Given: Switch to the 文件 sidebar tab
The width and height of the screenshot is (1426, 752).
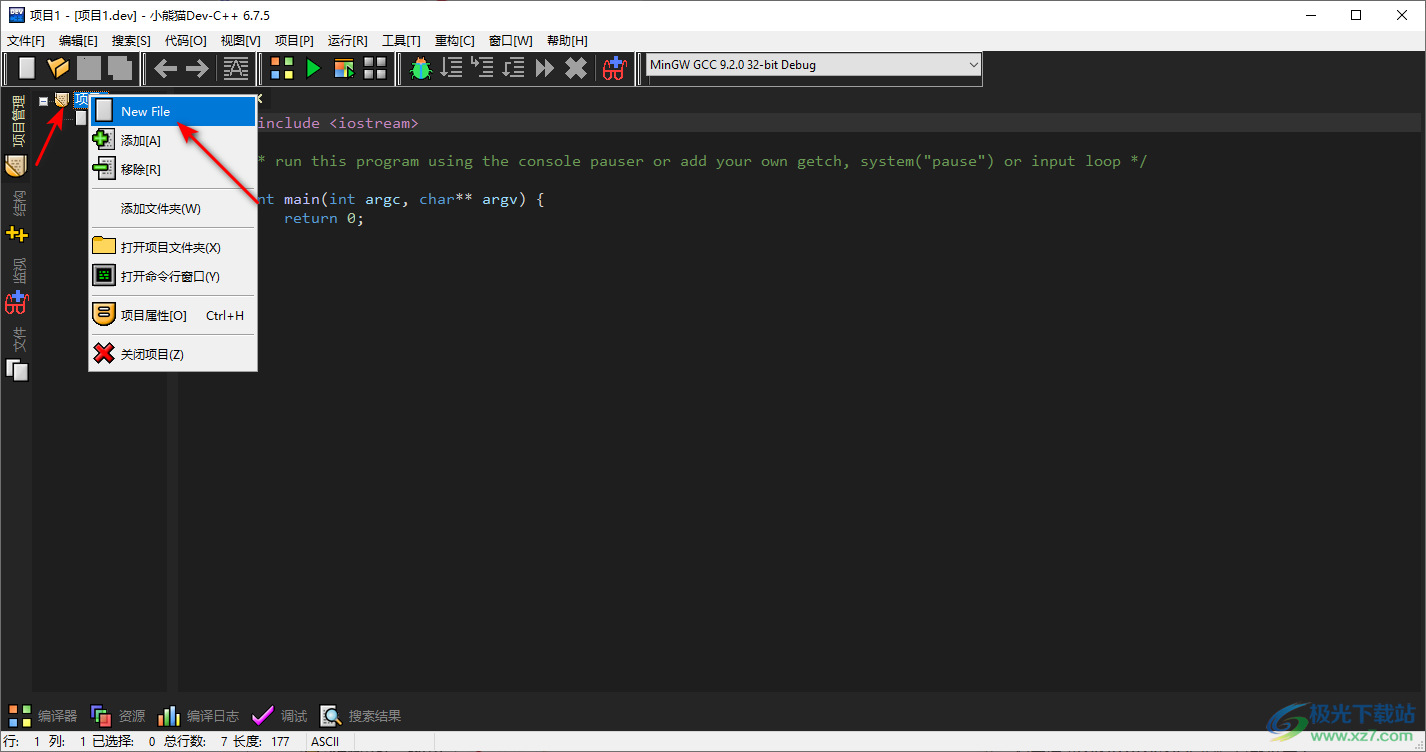Looking at the screenshot, I should [17, 353].
